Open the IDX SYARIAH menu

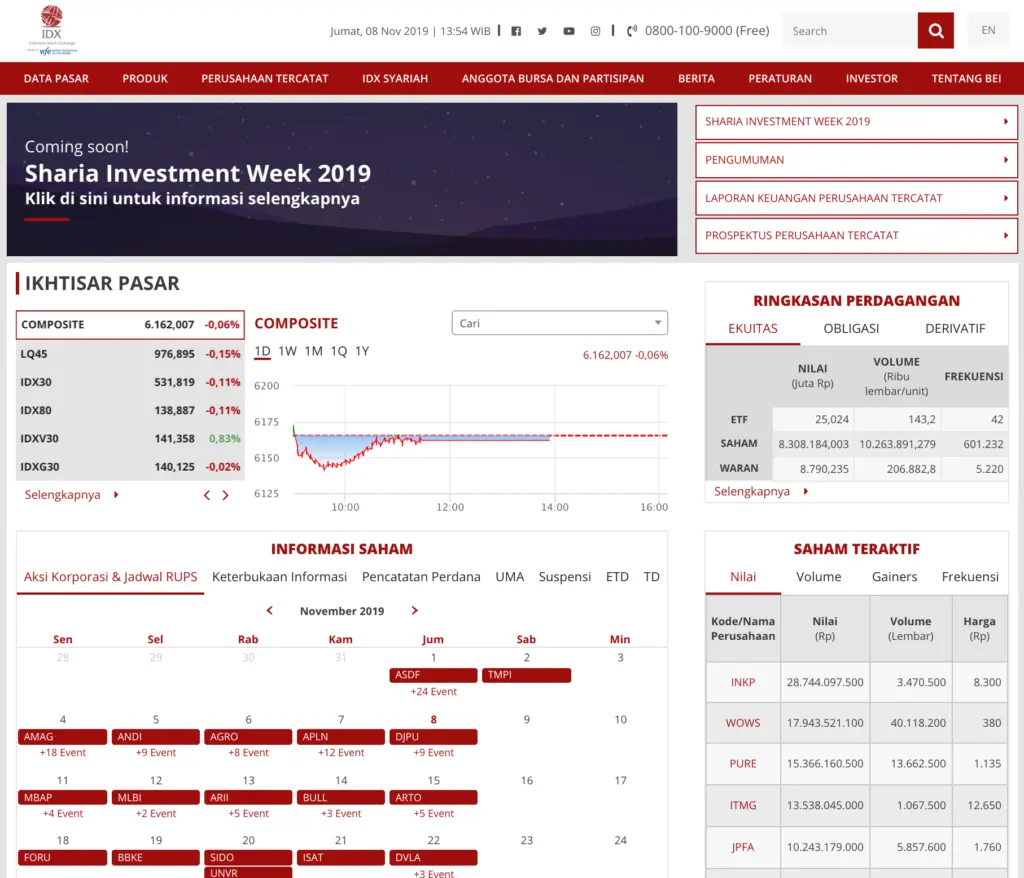394,78
